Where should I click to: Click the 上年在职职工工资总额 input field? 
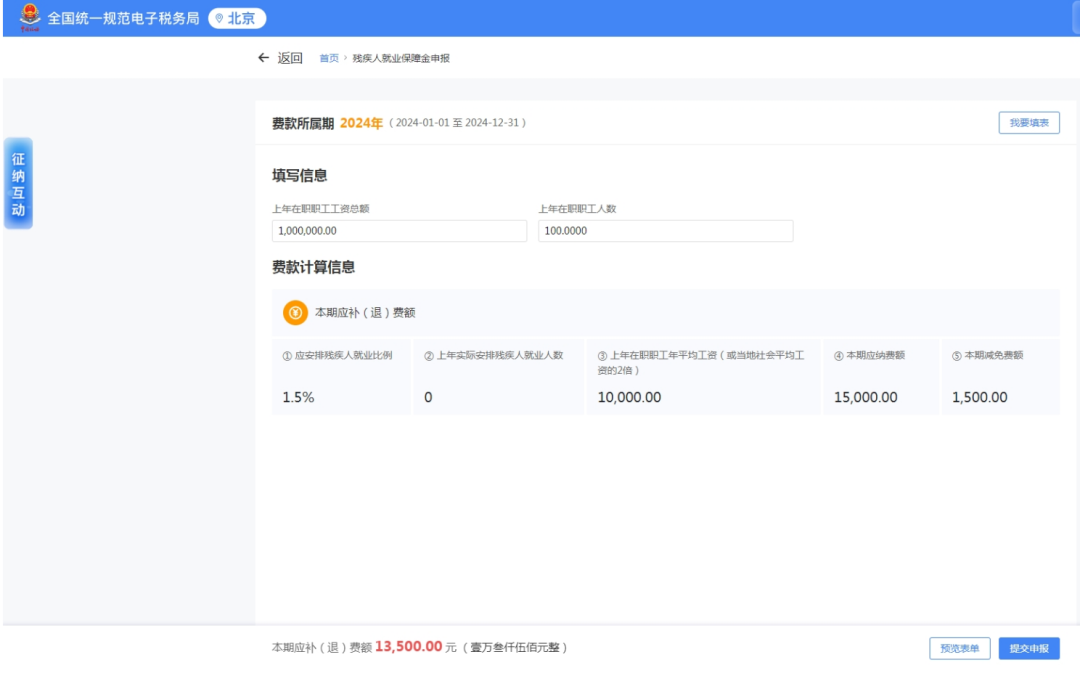(399, 231)
